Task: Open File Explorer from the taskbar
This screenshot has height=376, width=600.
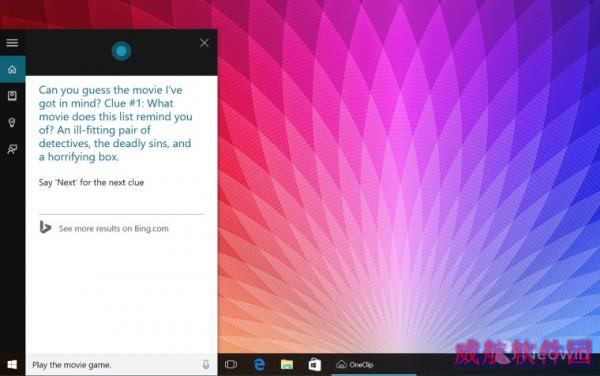Action: pyautogui.click(x=287, y=365)
